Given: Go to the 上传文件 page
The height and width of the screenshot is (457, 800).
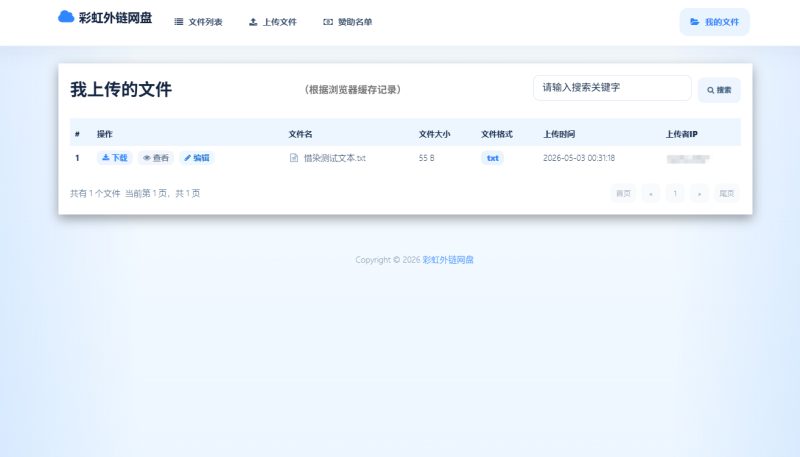Looking at the screenshot, I should 272,22.
